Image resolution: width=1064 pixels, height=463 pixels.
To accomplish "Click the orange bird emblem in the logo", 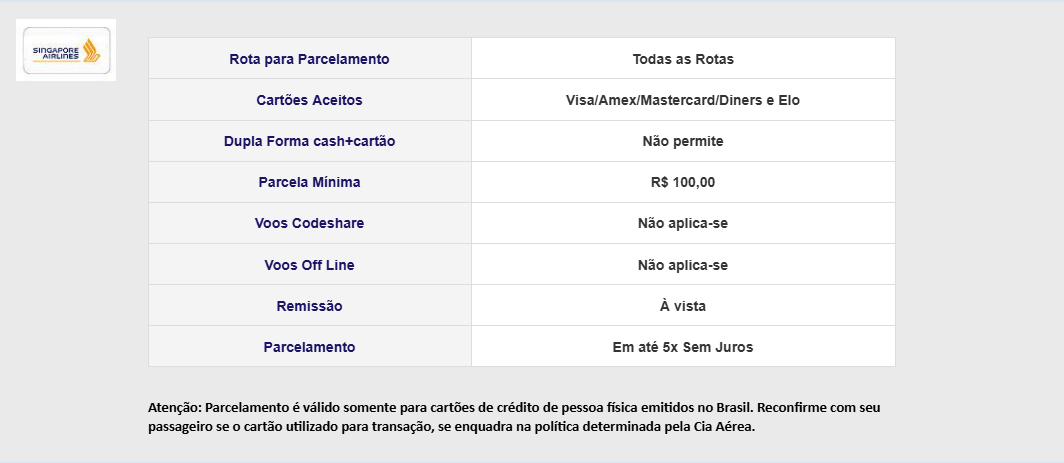I will (x=92, y=50).
